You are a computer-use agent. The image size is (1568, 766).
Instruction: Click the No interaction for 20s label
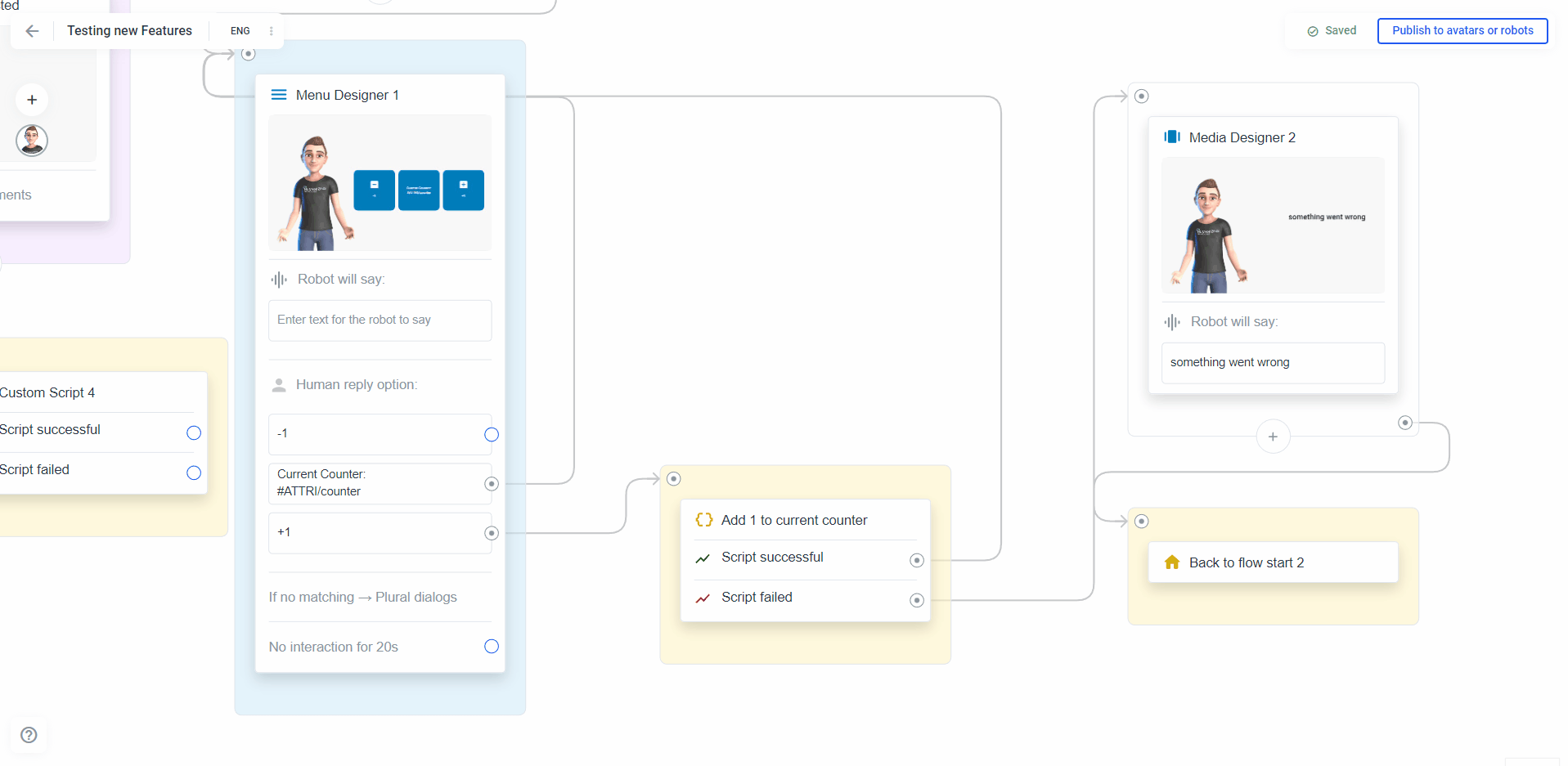[x=334, y=647]
